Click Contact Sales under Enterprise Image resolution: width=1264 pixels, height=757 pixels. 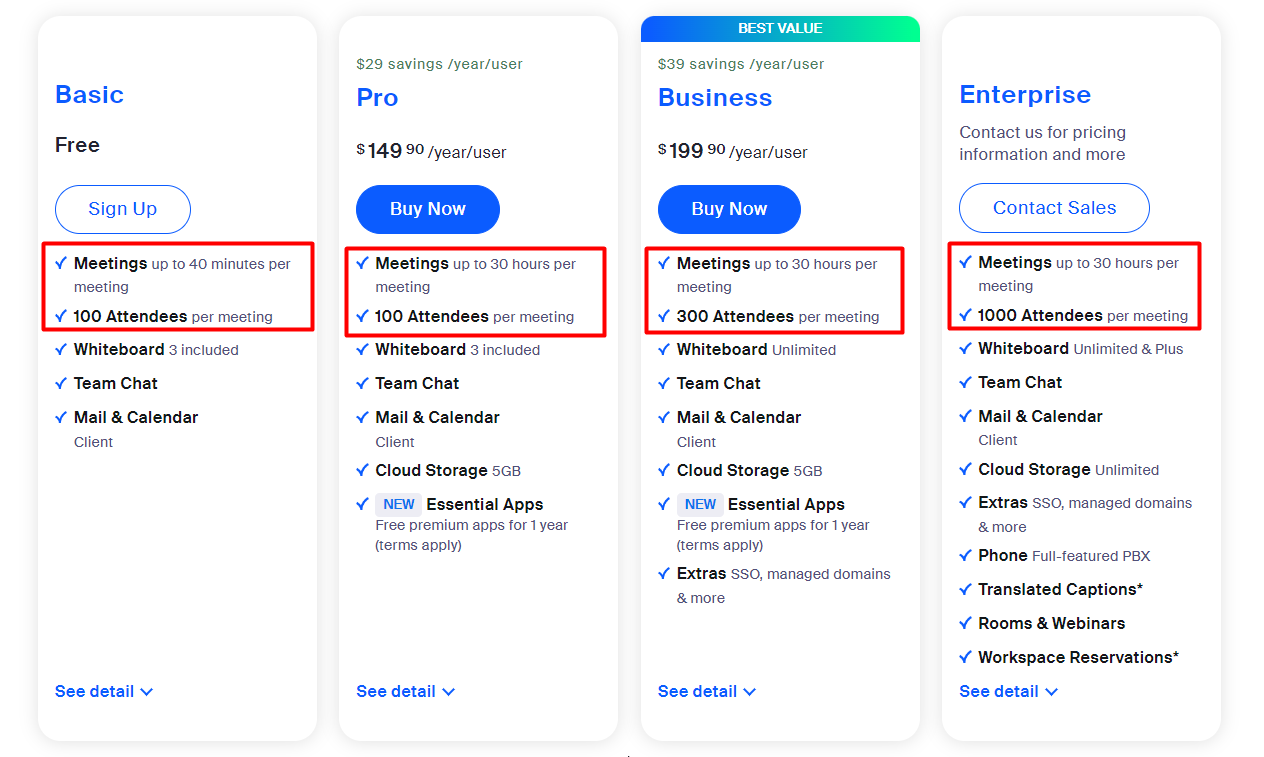(1054, 208)
